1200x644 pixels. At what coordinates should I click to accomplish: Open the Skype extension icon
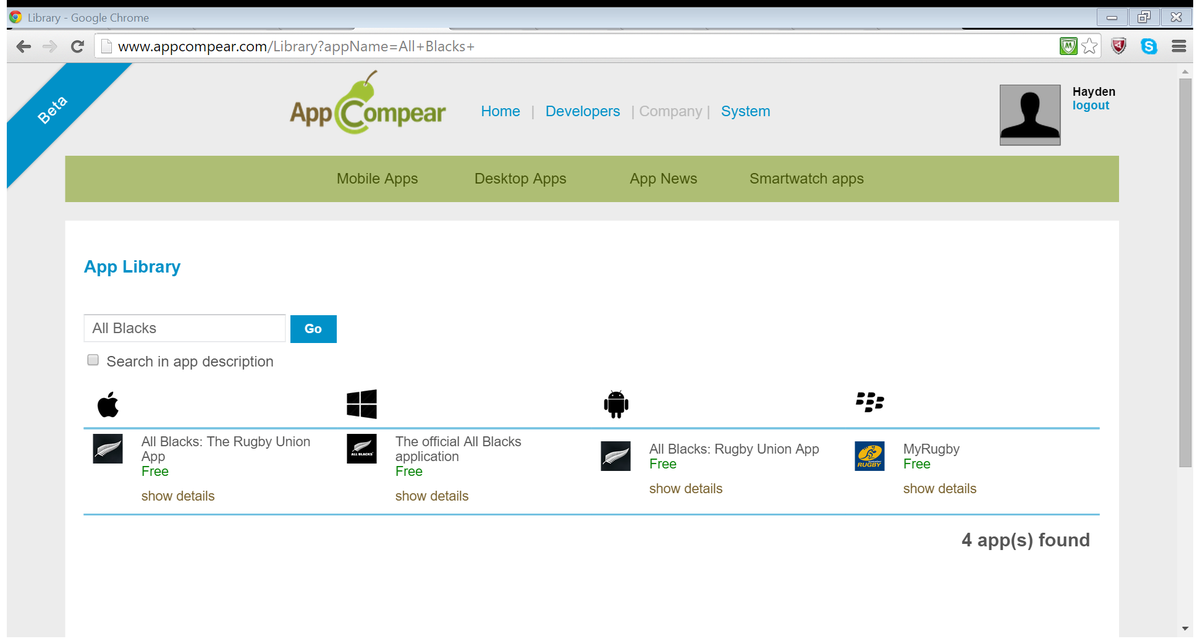coord(1149,46)
